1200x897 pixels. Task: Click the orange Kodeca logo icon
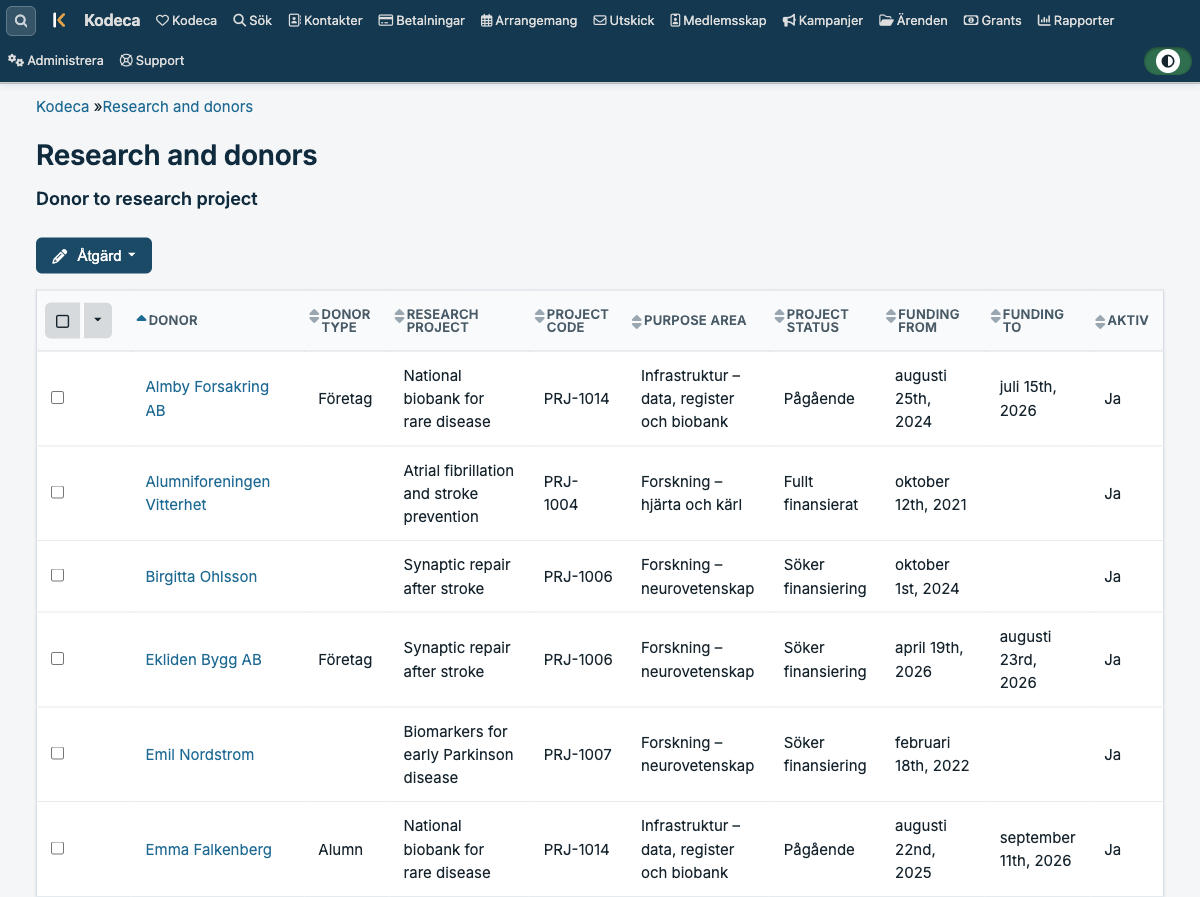coord(59,20)
